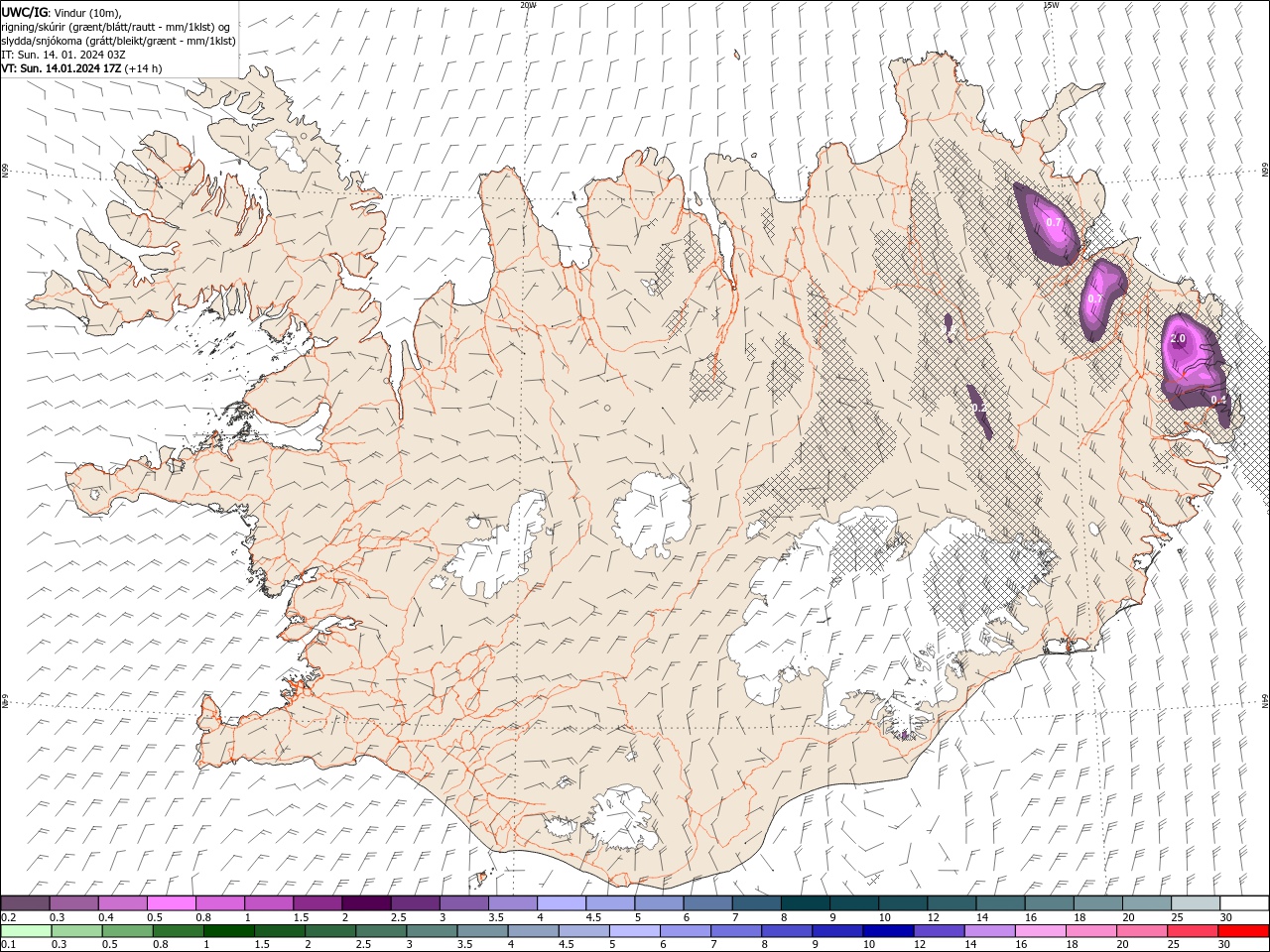1270x952 pixels.
Task: Pick the orchid 0.8 snow legend swatch
Action: [220, 902]
